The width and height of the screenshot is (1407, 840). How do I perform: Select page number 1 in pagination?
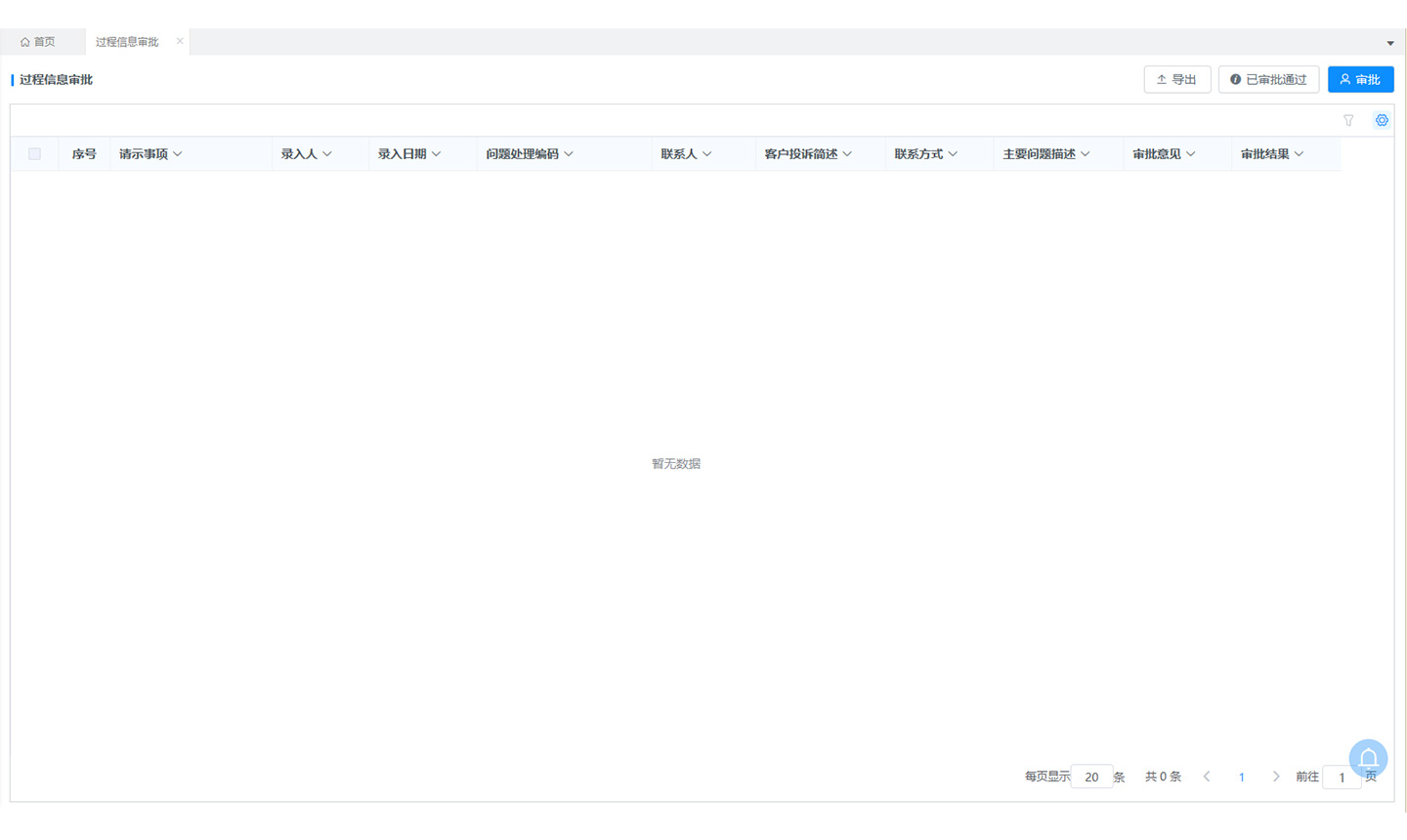click(1242, 777)
